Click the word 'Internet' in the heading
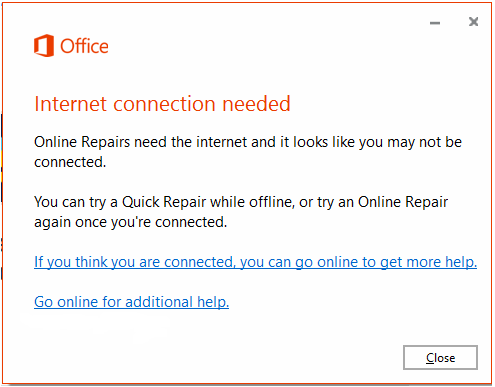Image resolution: width=495 pixels, height=387 pixels. pyautogui.click(x=70, y=104)
